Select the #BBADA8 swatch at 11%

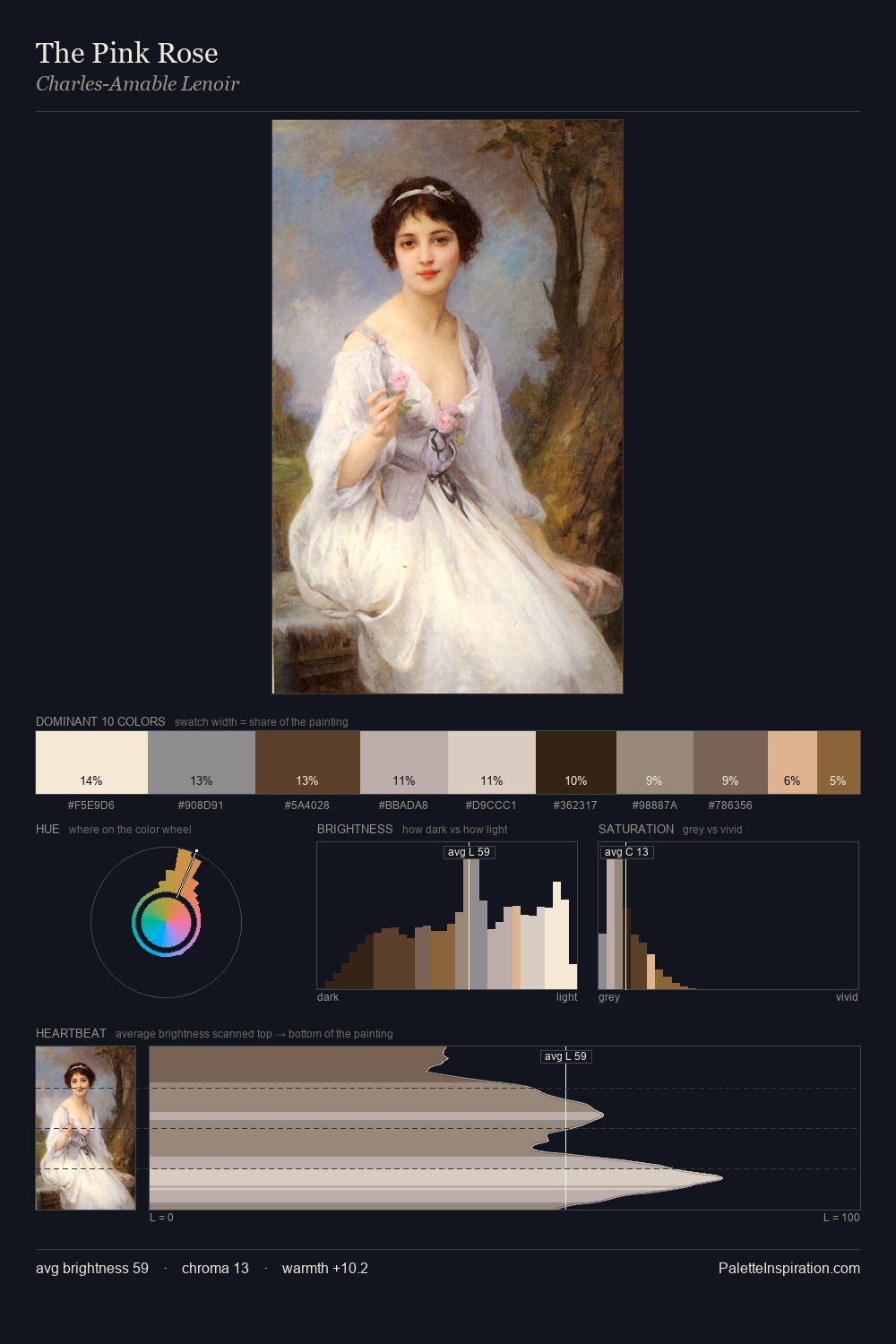click(x=404, y=762)
